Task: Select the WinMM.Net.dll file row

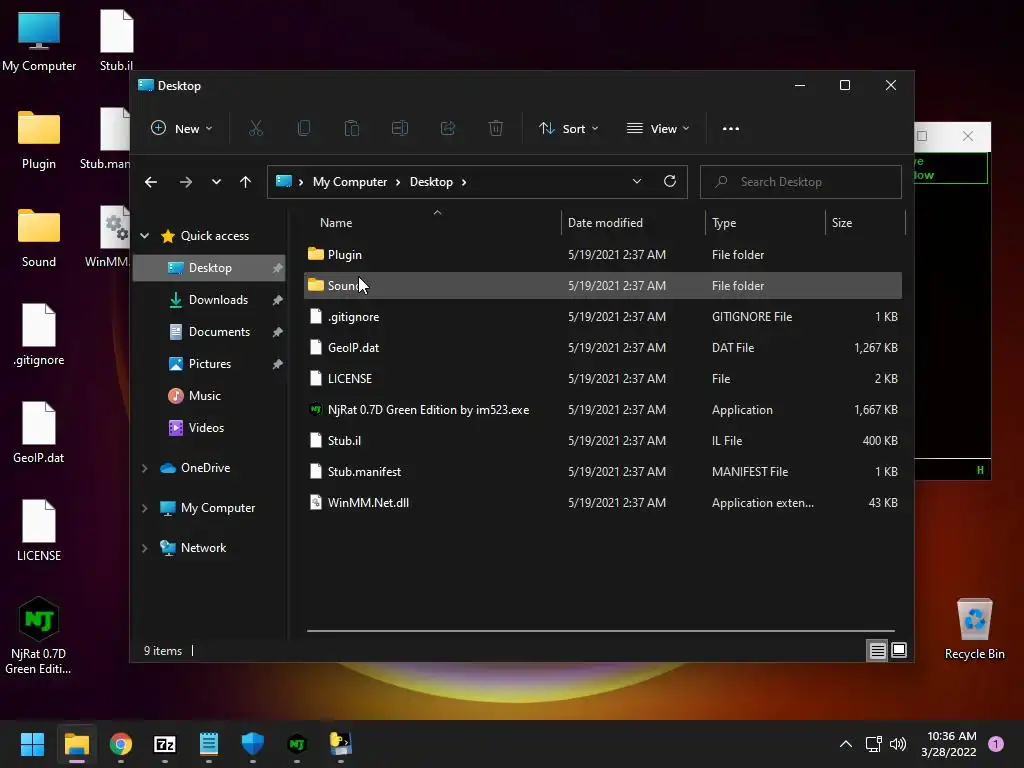Action: [604, 503]
